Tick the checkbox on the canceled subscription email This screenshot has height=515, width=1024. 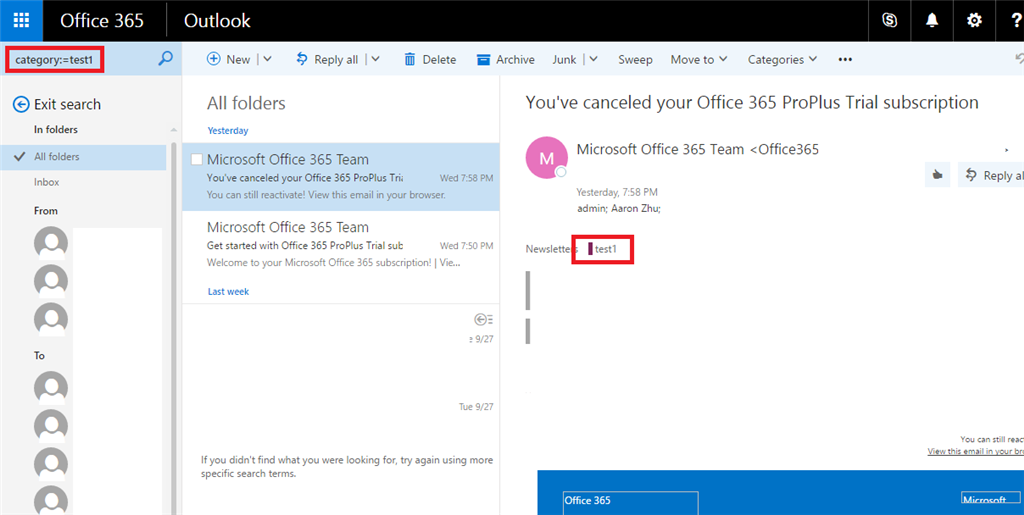pyautogui.click(x=197, y=159)
